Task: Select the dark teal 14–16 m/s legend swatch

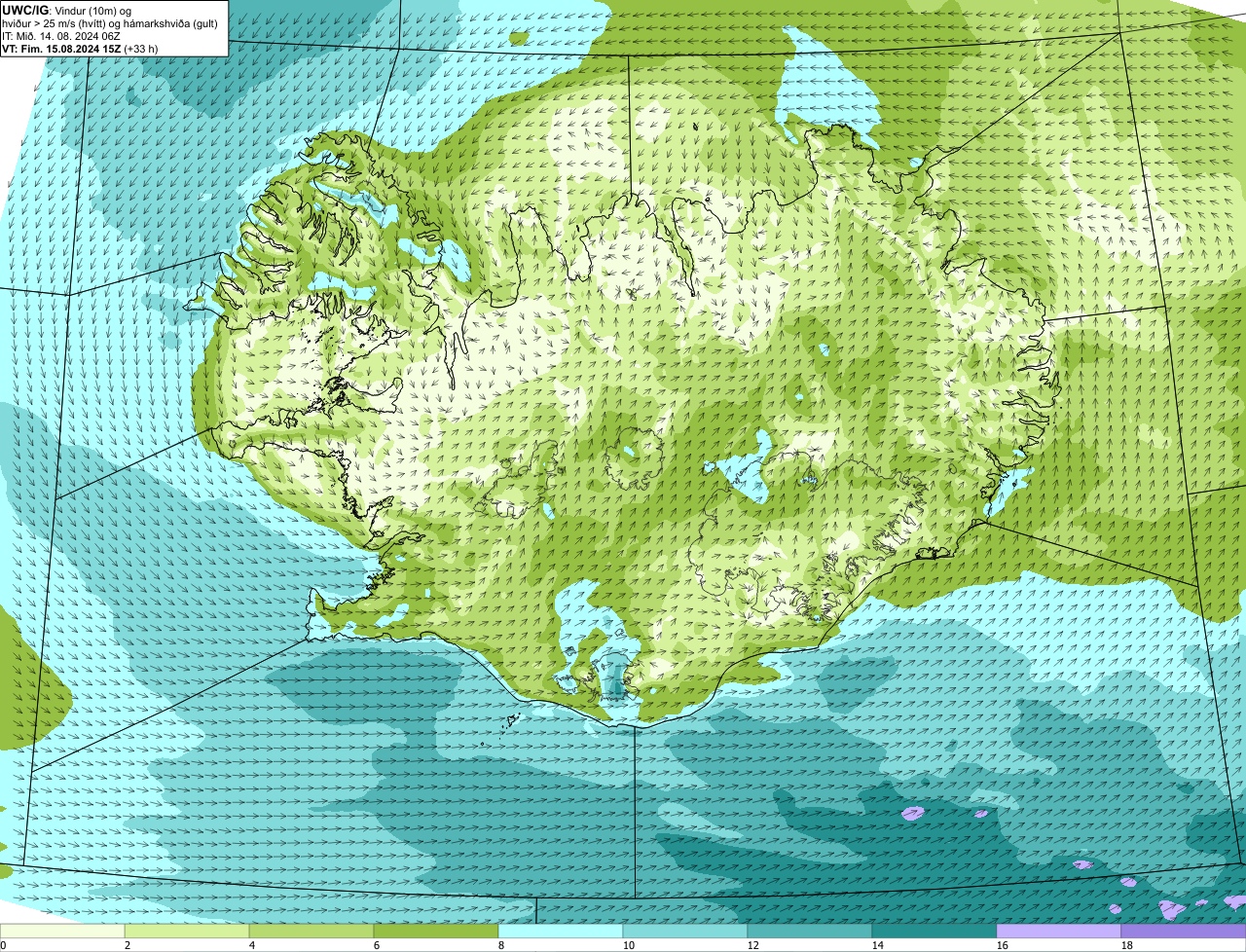Action: point(934,932)
